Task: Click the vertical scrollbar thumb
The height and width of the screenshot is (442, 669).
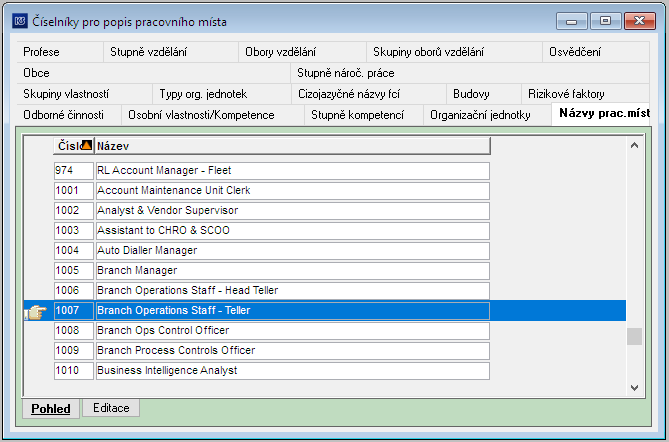Action: click(634, 337)
